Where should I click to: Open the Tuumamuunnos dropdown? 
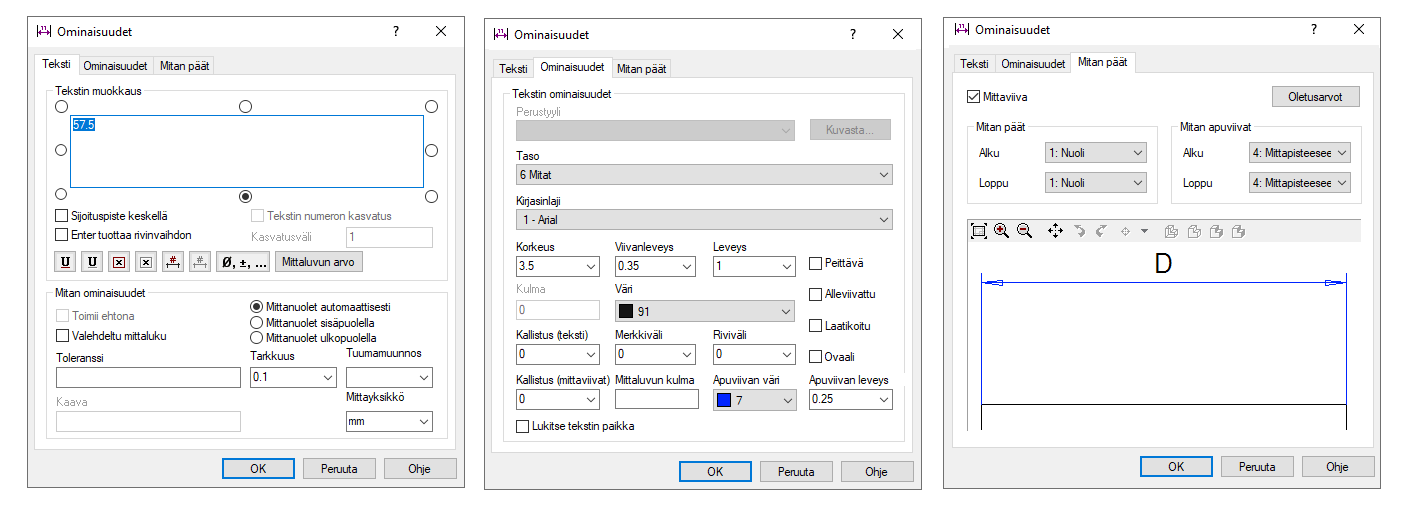[x=389, y=377]
